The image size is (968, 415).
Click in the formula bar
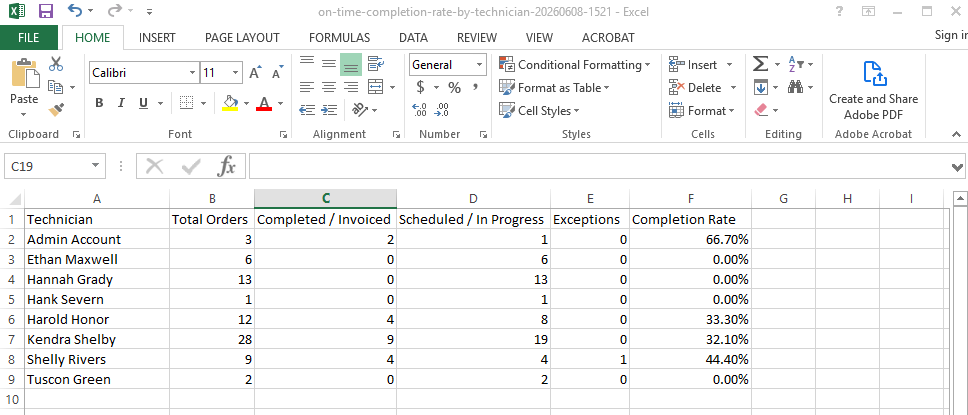click(599, 166)
